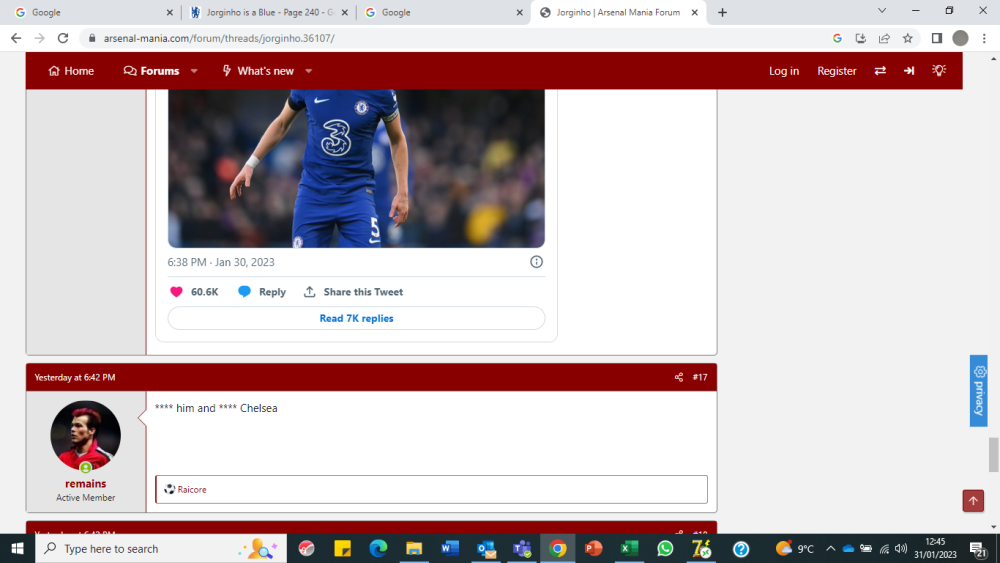Click the heart like icon on the tweet
Image resolution: width=1000 pixels, height=563 pixels.
point(177,291)
